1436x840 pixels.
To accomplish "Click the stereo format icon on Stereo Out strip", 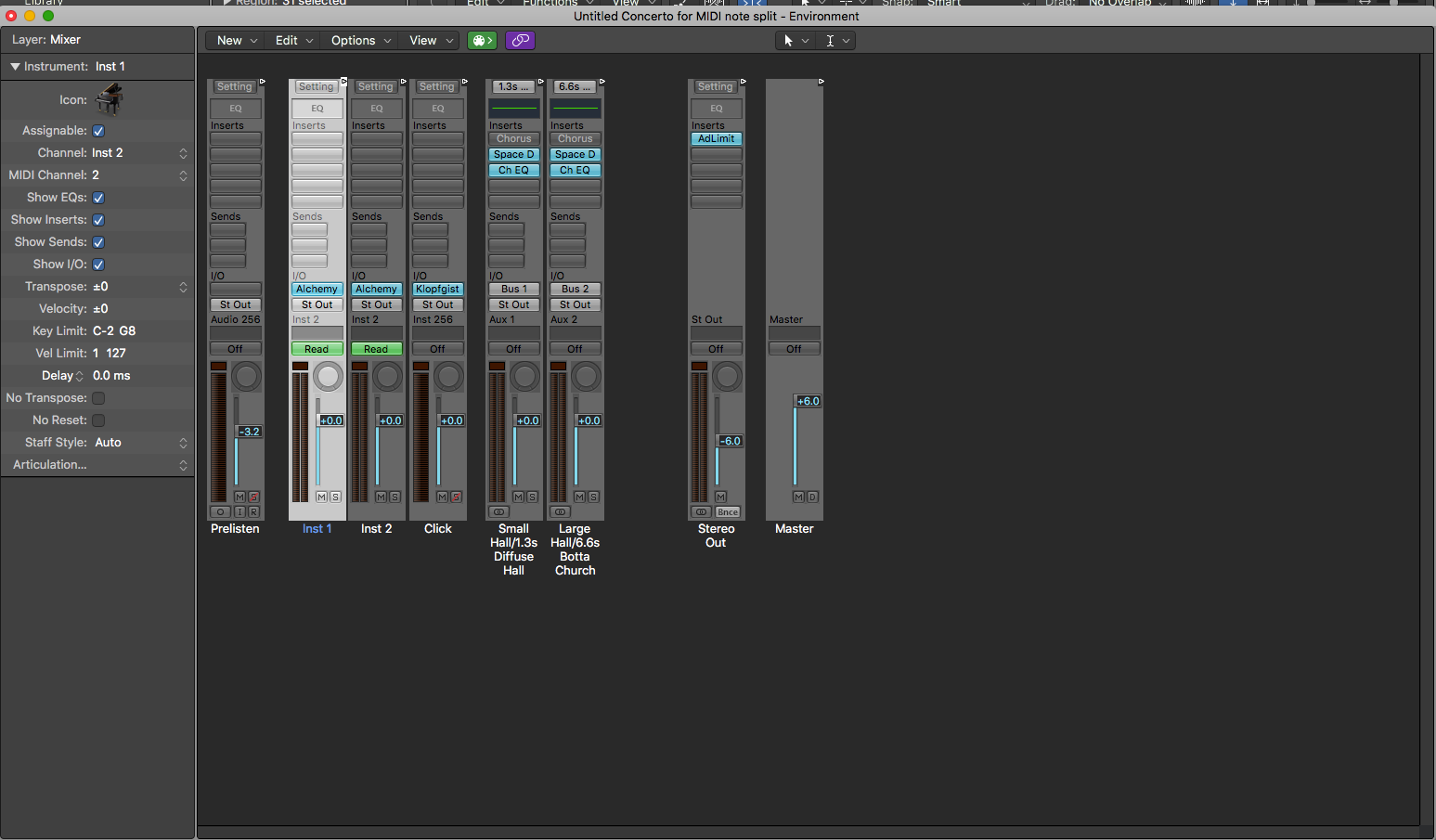I will pyautogui.click(x=702, y=512).
